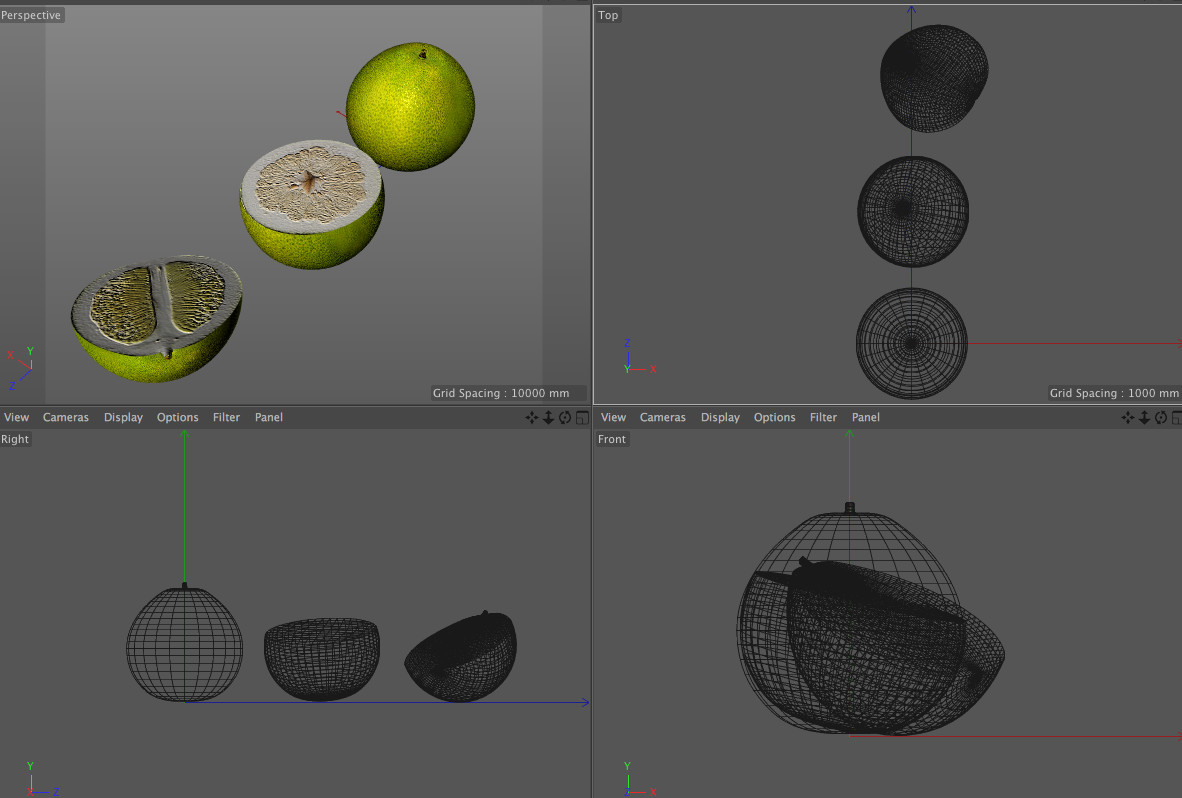The height and width of the screenshot is (798, 1182).
Task: Click the rotate icon in Right viewport header
Action: [565, 417]
